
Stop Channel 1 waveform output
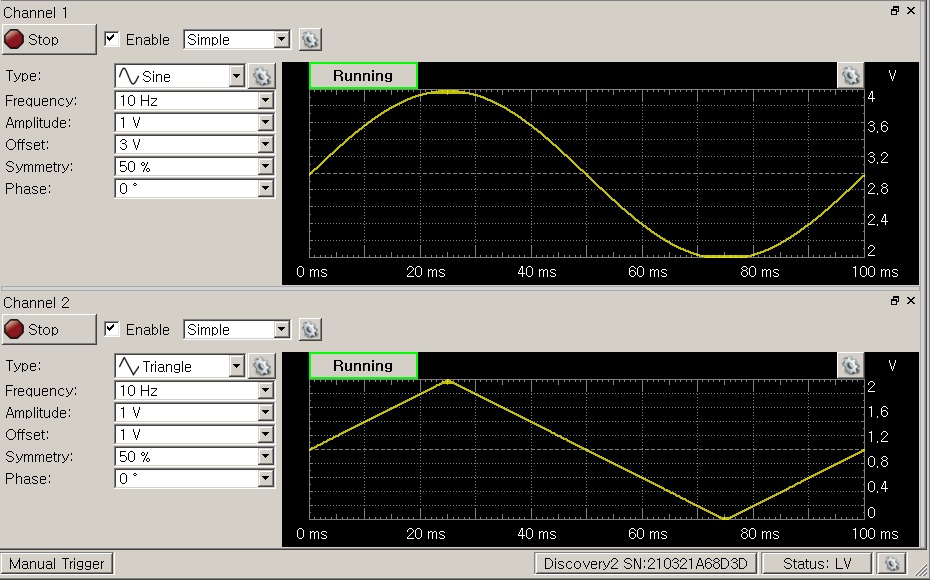49,40
